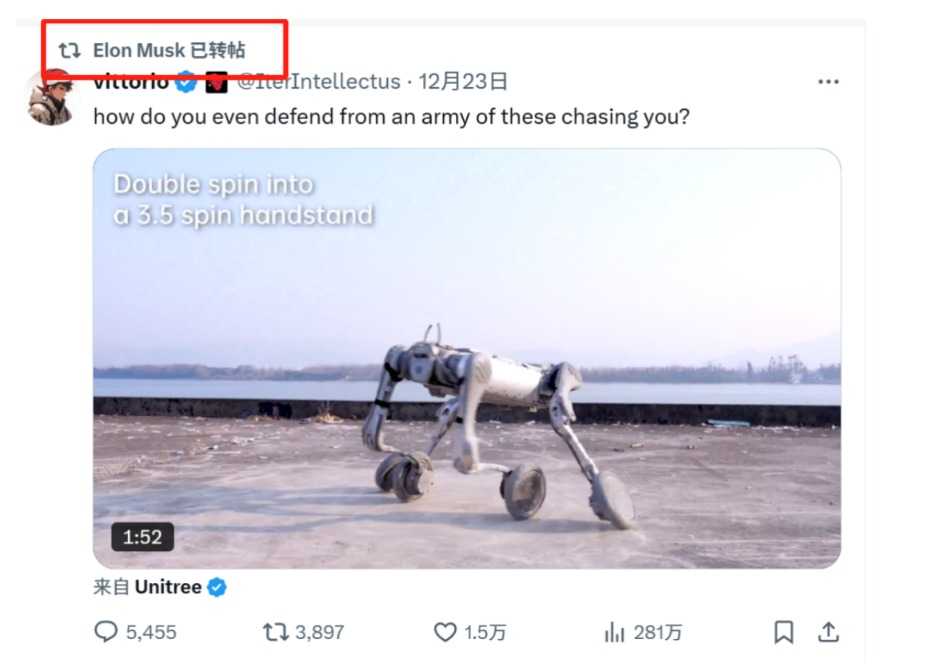
Task: Like the tweet with the heart icon
Action: (x=445, y=632)
